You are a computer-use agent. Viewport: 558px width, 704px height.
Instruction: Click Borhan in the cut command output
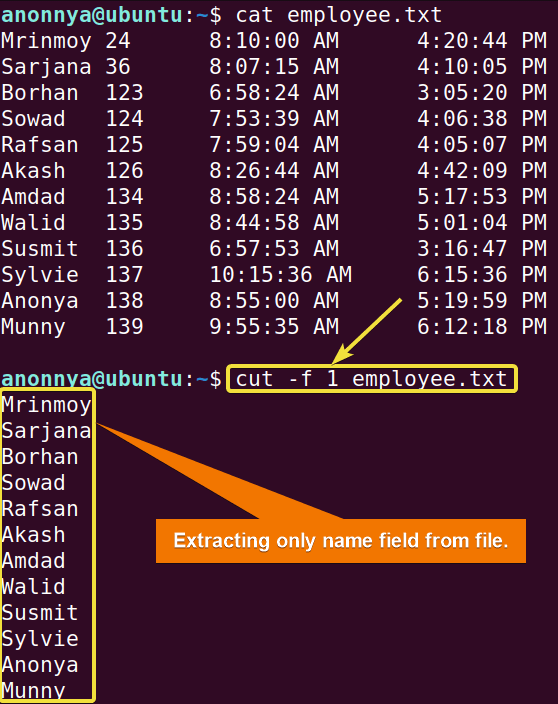pos(40,458)
